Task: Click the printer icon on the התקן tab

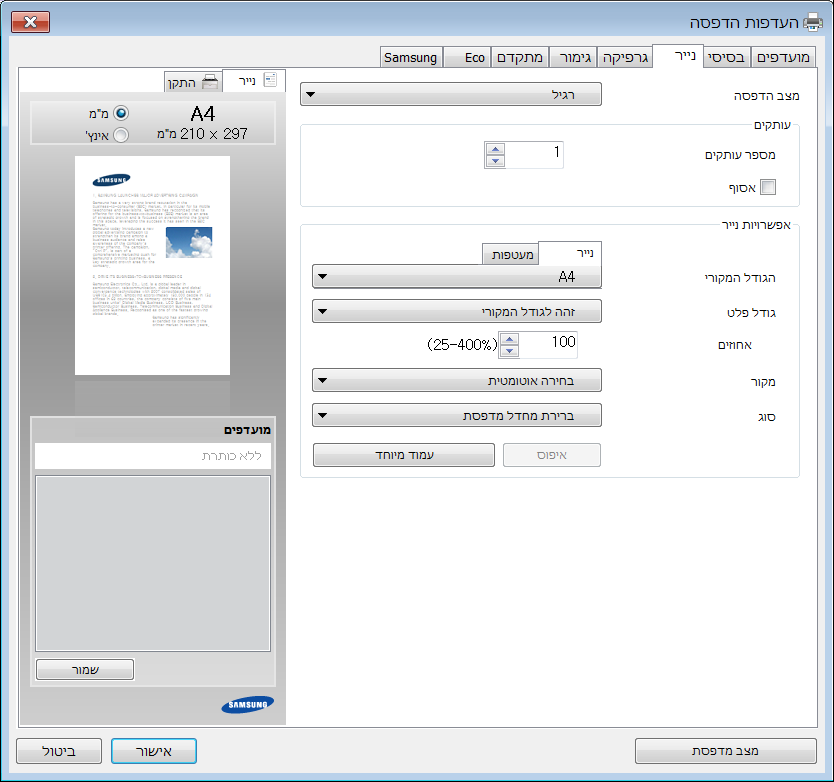Action: click(x=210, y=82)
